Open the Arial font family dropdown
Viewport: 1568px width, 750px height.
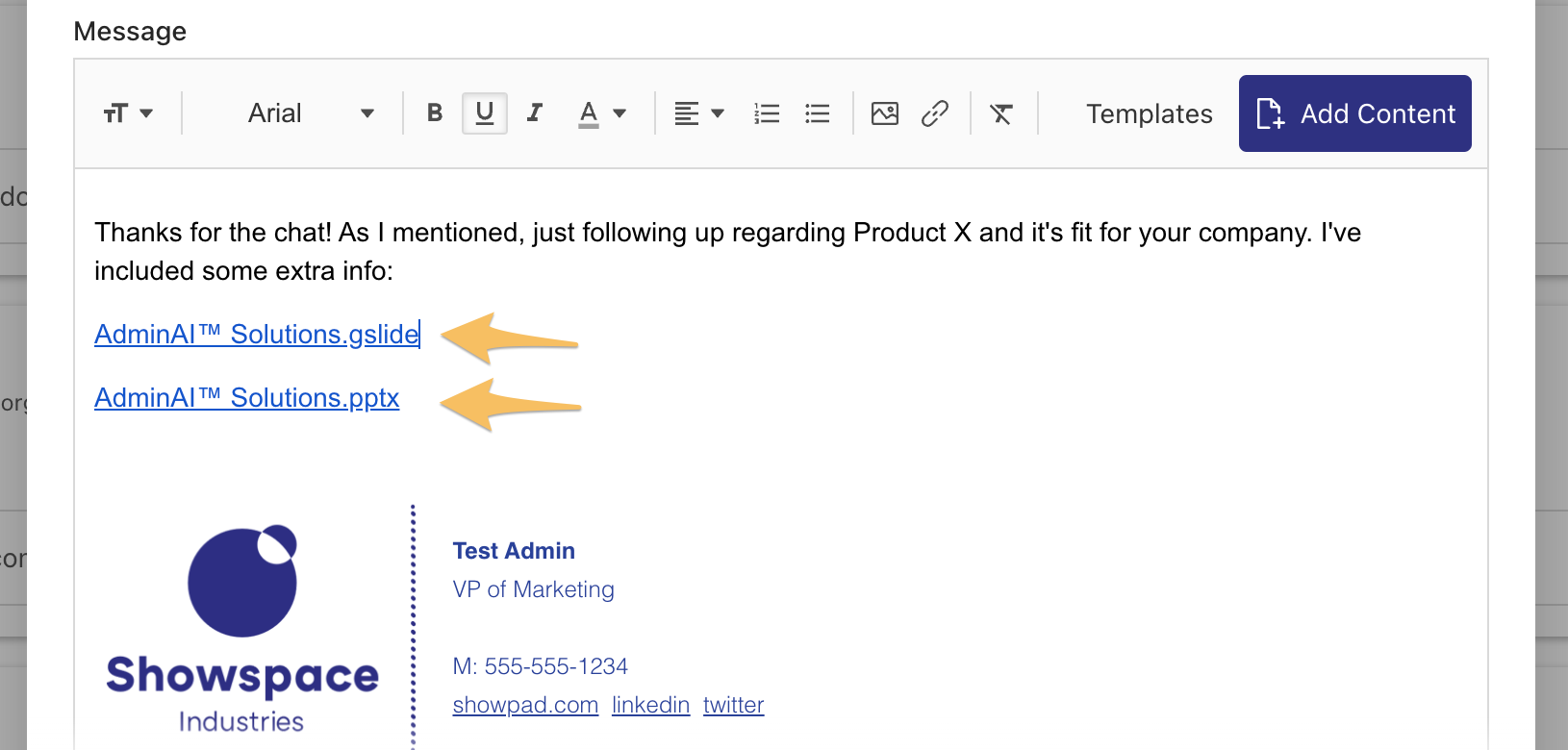pyautogui.click(x=310, y=113)
